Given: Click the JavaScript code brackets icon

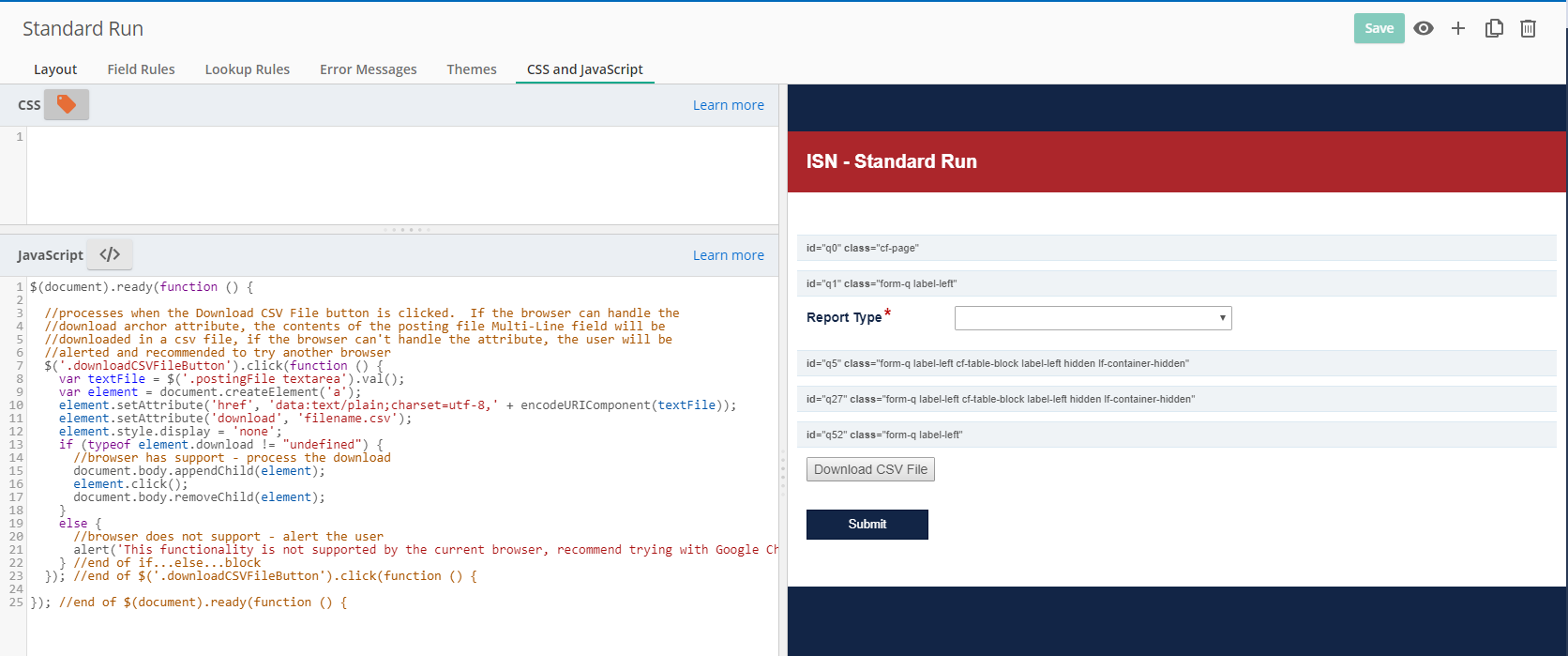Looking at the screenshot, I should tap(110, 254).
